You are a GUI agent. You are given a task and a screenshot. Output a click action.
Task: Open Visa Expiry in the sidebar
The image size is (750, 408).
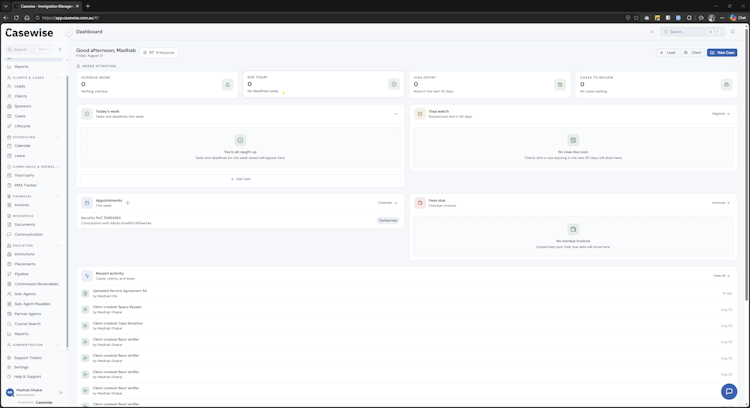pos(24,176)
